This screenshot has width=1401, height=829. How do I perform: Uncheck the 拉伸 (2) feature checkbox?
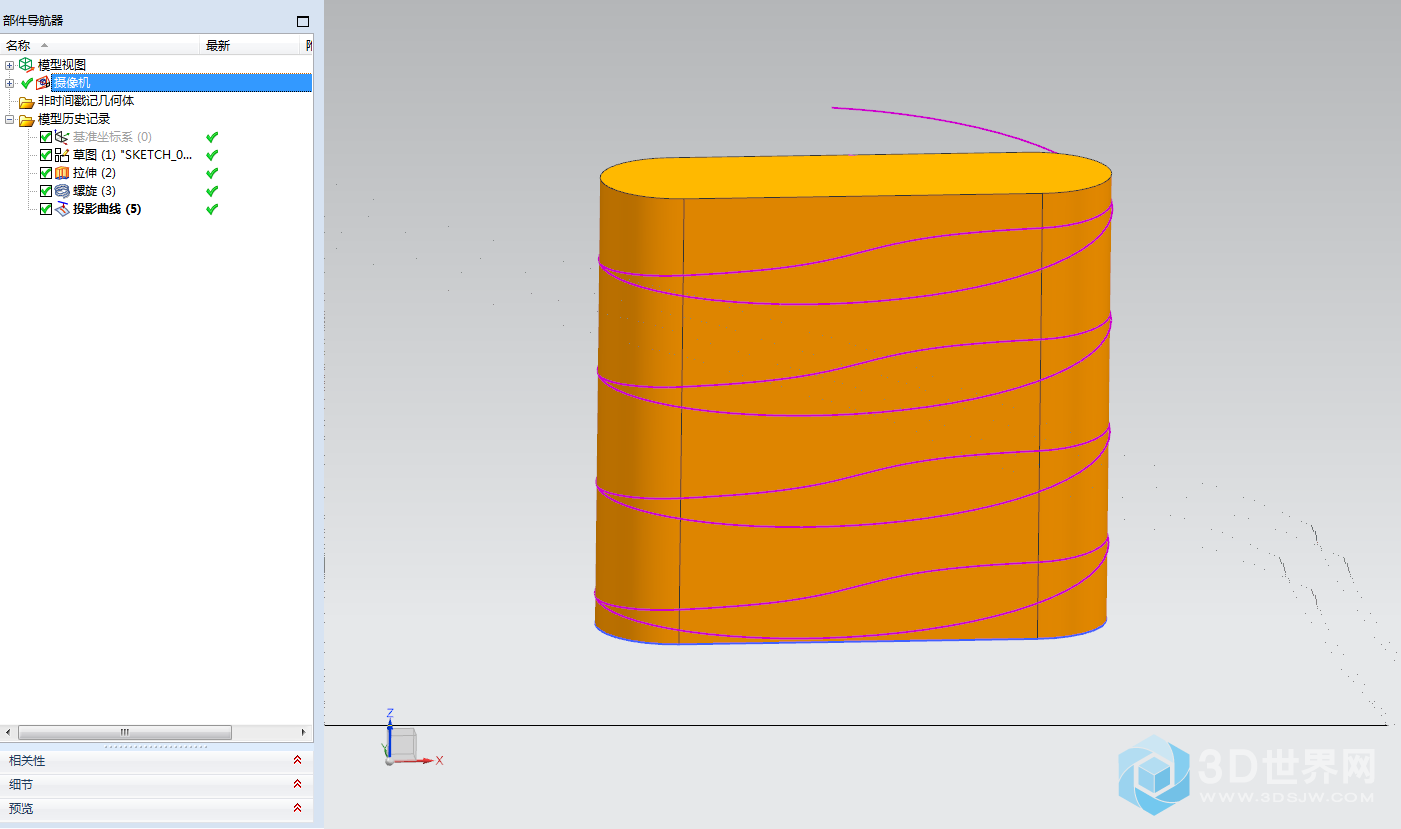pyautogui.click(x=46, y=173)
